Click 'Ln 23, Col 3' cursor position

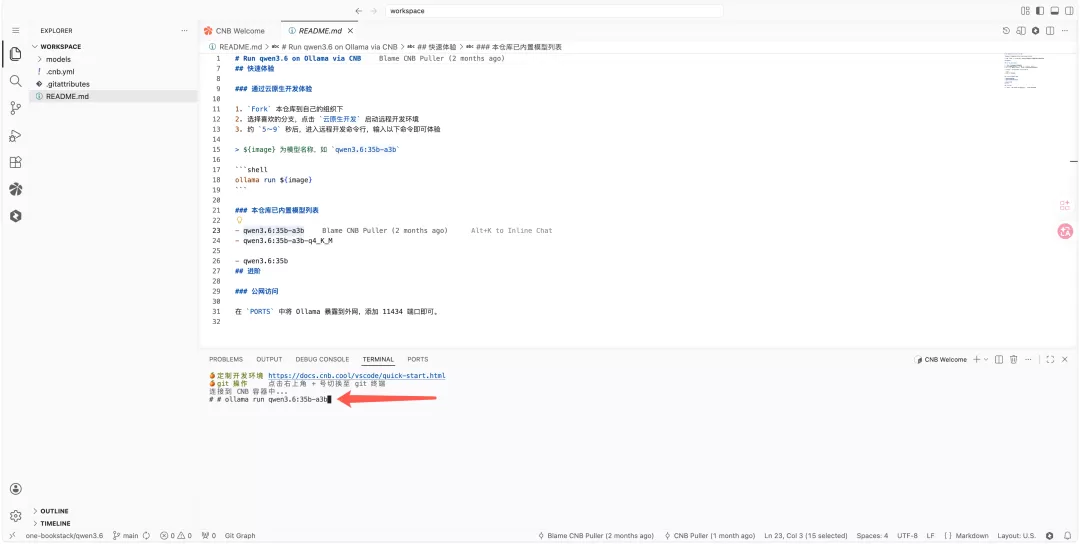pos(806,536)
